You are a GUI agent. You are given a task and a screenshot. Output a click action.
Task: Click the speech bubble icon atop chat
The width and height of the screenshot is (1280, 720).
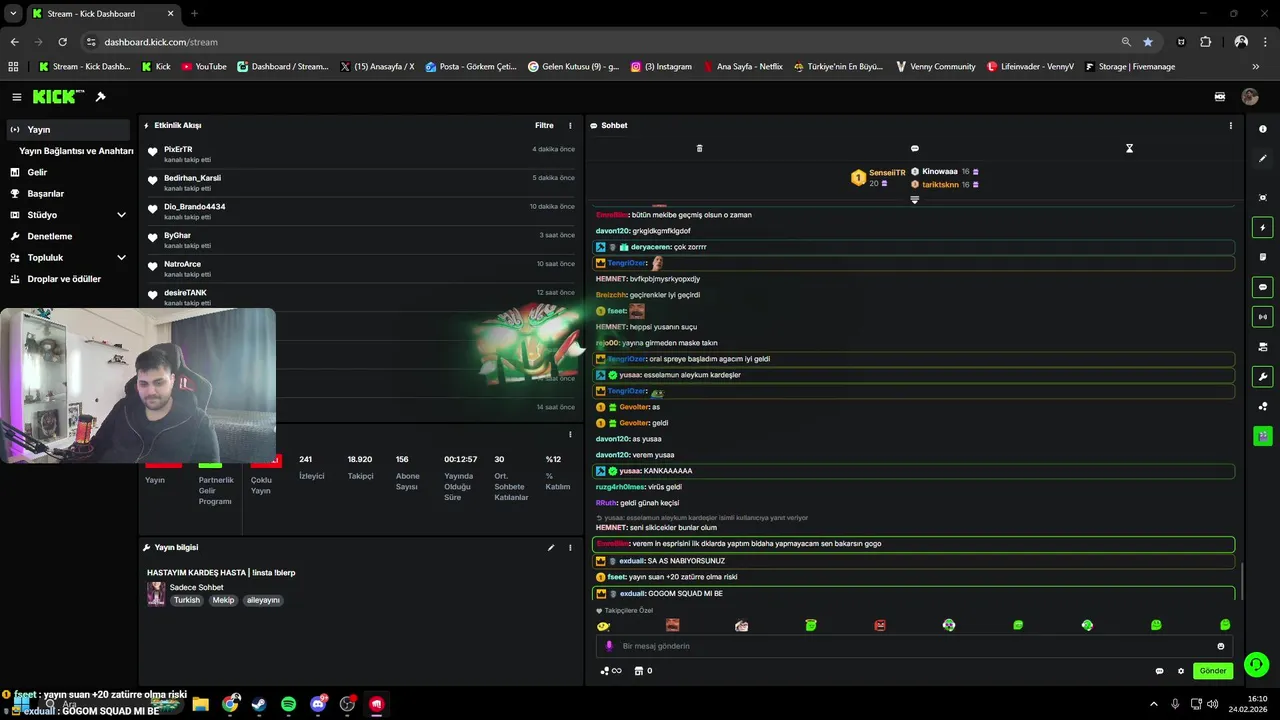(914, 148)
